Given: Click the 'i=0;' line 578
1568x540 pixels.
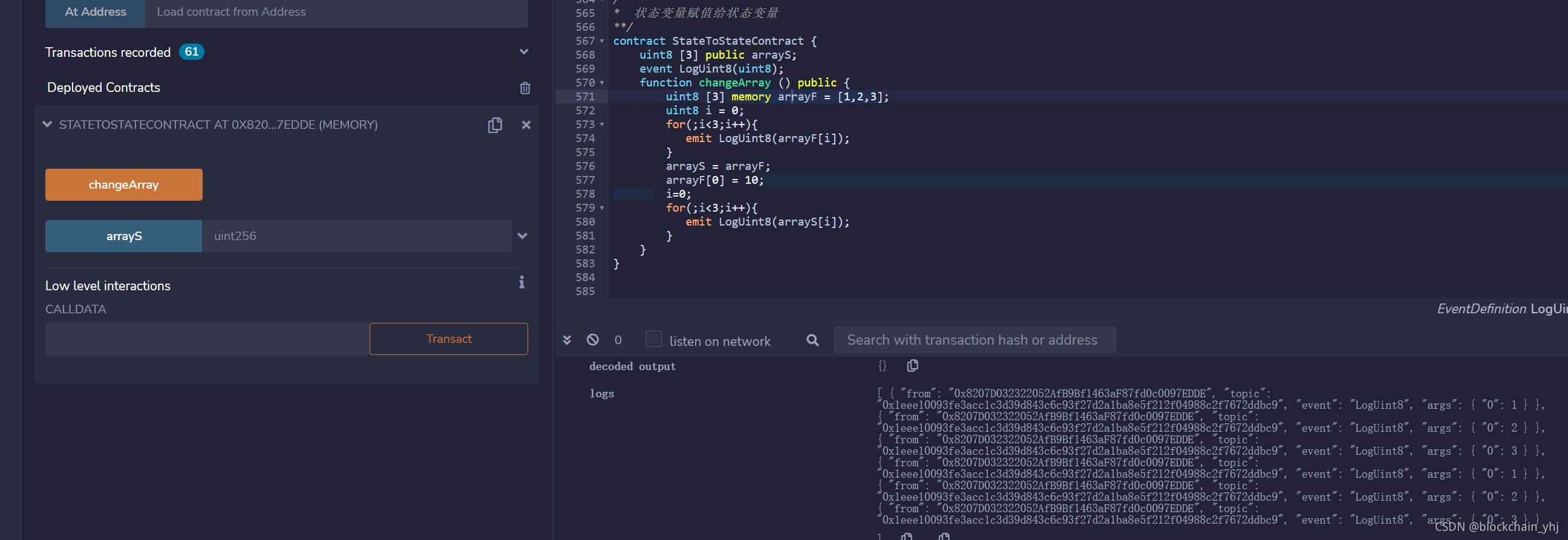Looking at the screenshot, I should tap(678, 194).
